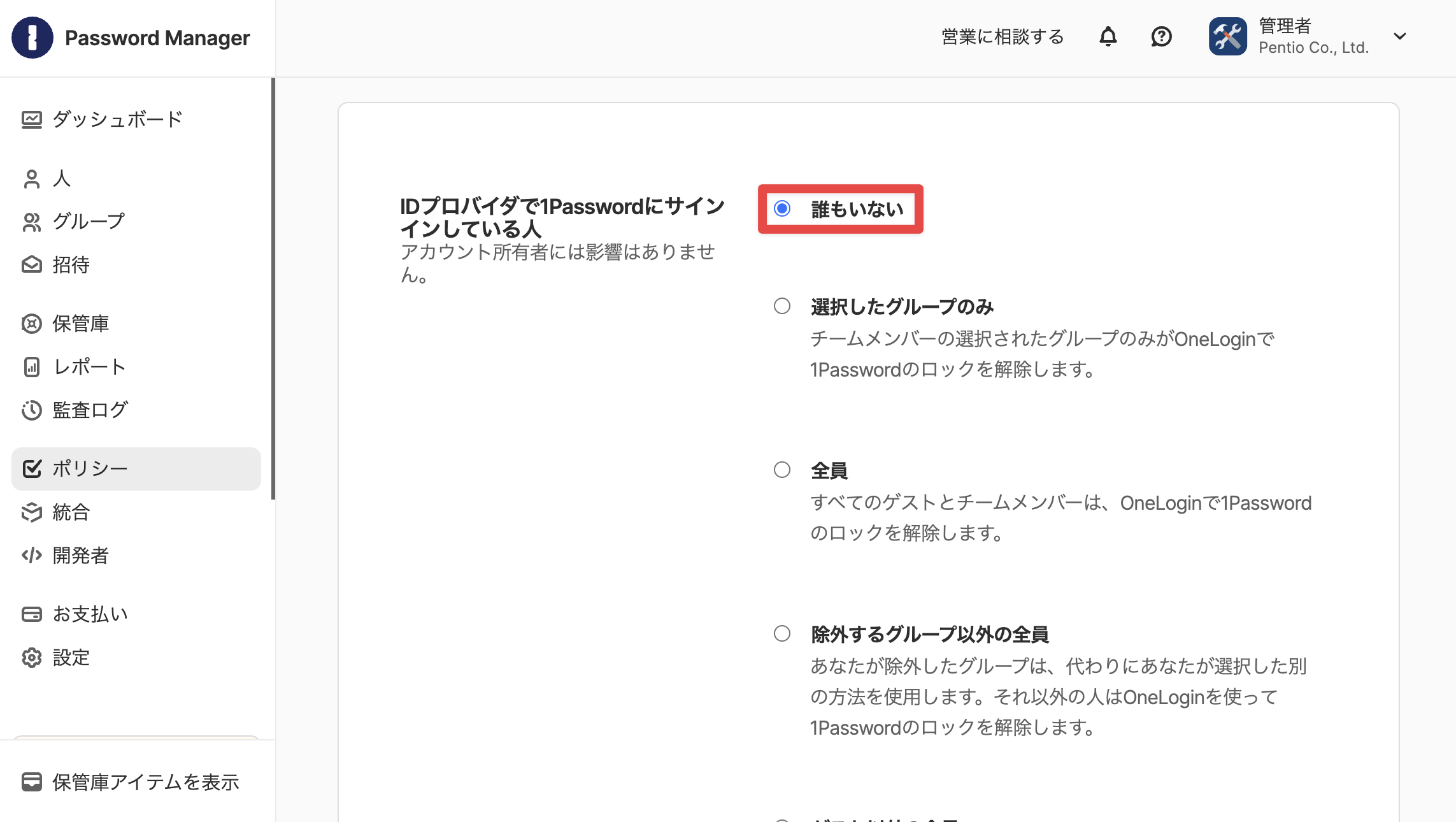The width and height of the screenshot is (1456, 822).
Task: Click the 保管庫アイテムを表示 link
Action: [146, 782]
